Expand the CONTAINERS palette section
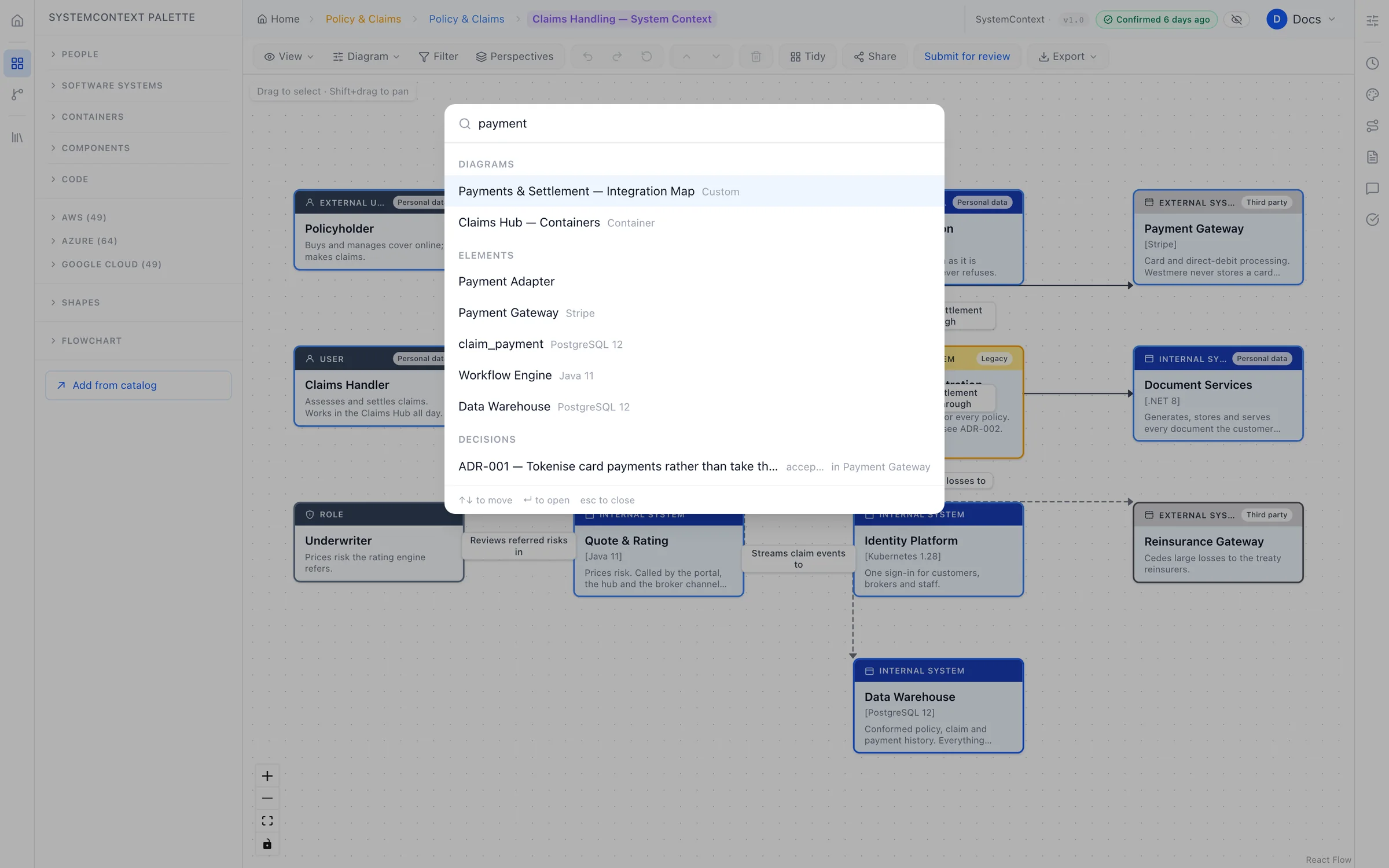1389x868 pixels. click(138, 117)
